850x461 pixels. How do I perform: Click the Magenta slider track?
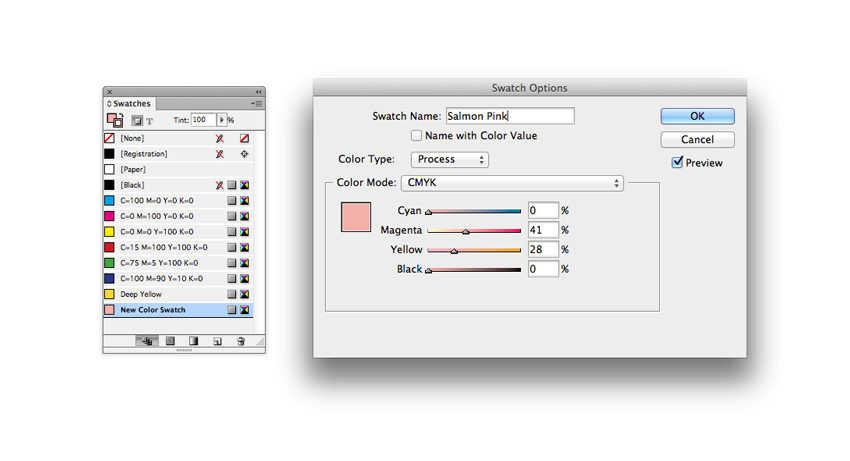pyautogui.click(x=474, y=230)
